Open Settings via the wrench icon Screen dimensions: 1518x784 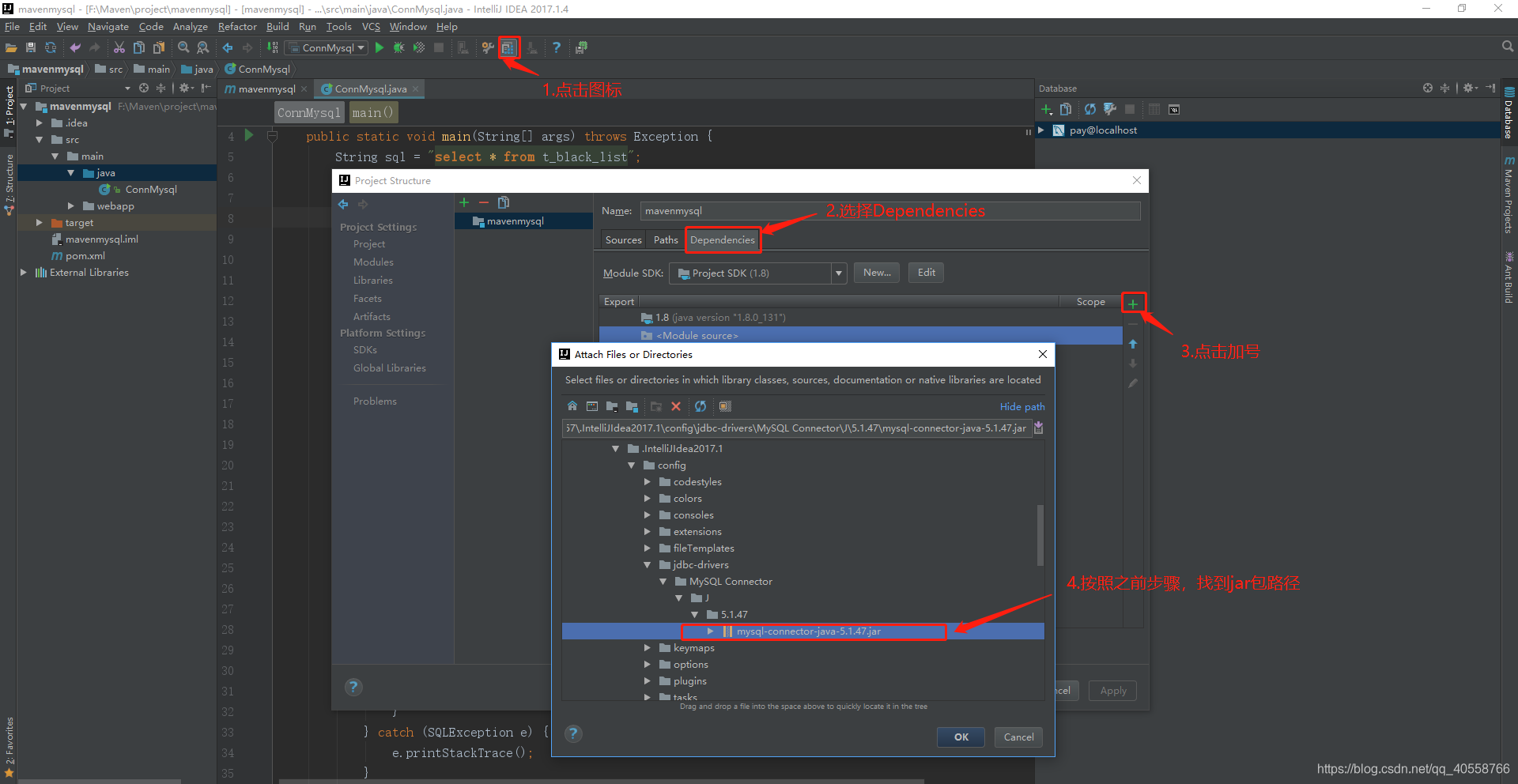[x=488, y=47]
